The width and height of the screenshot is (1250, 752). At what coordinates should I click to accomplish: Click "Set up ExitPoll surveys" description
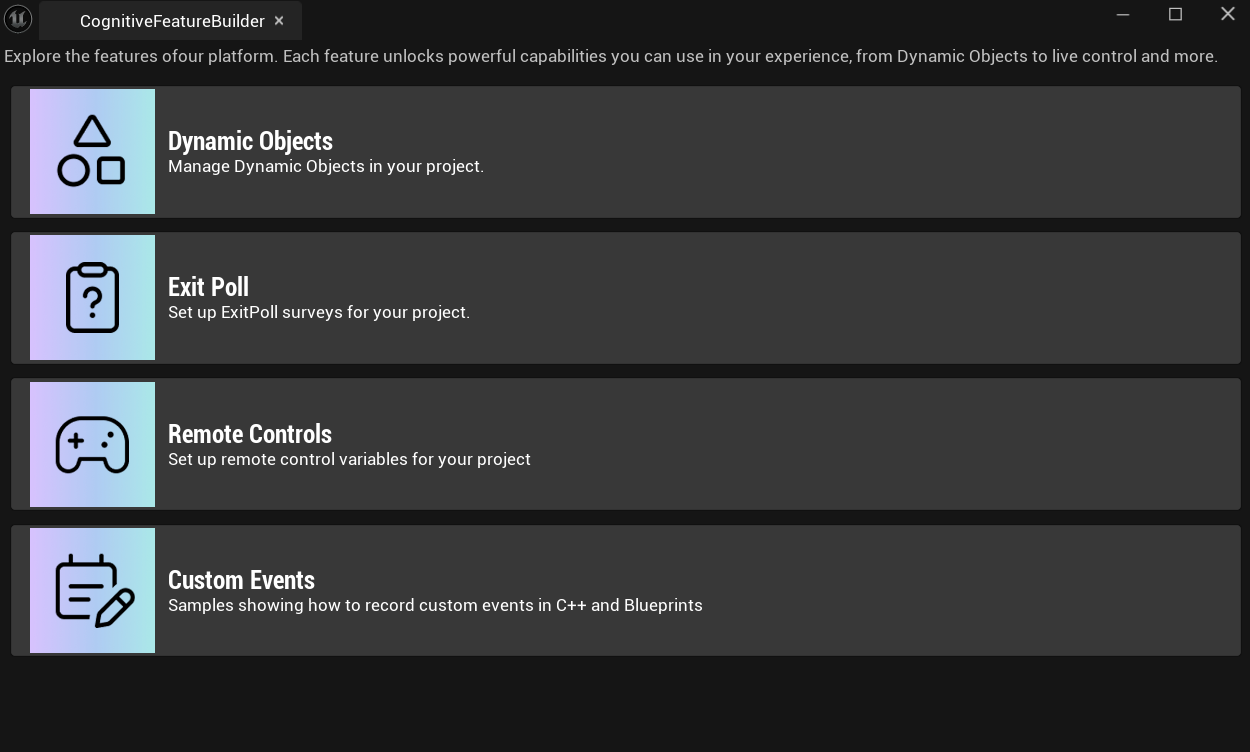(x=319, y=312)
